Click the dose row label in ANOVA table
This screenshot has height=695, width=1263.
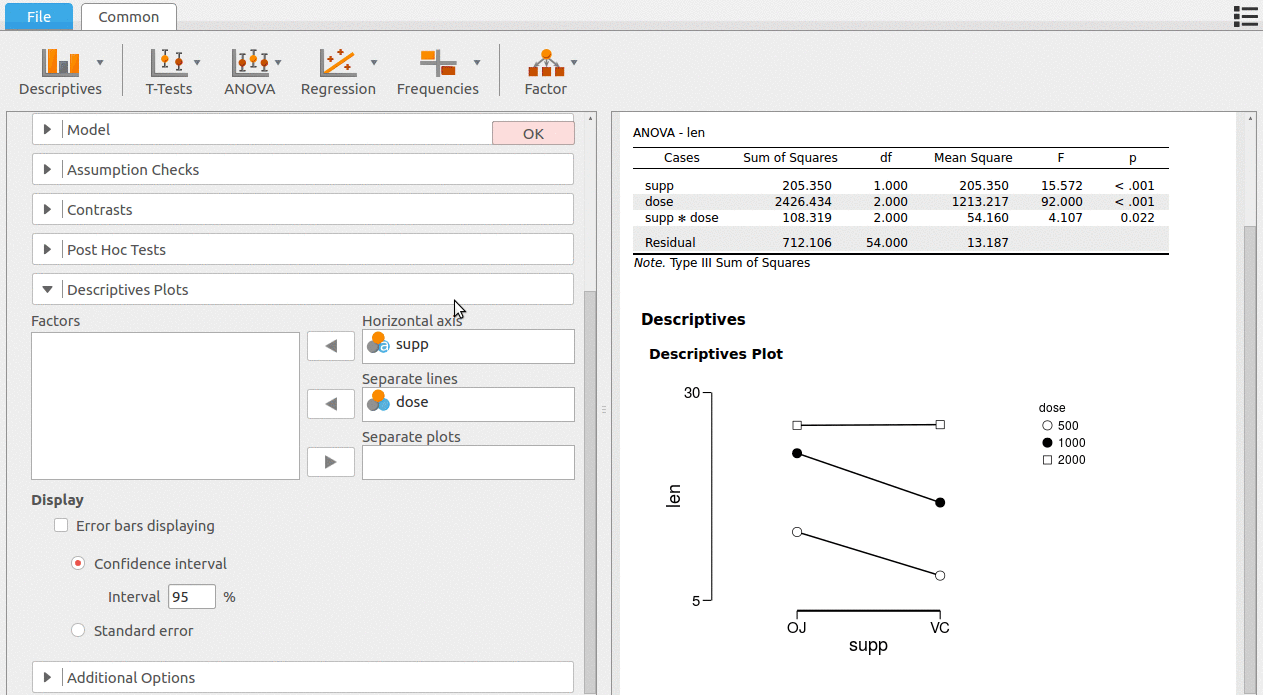tap(659, 201)
